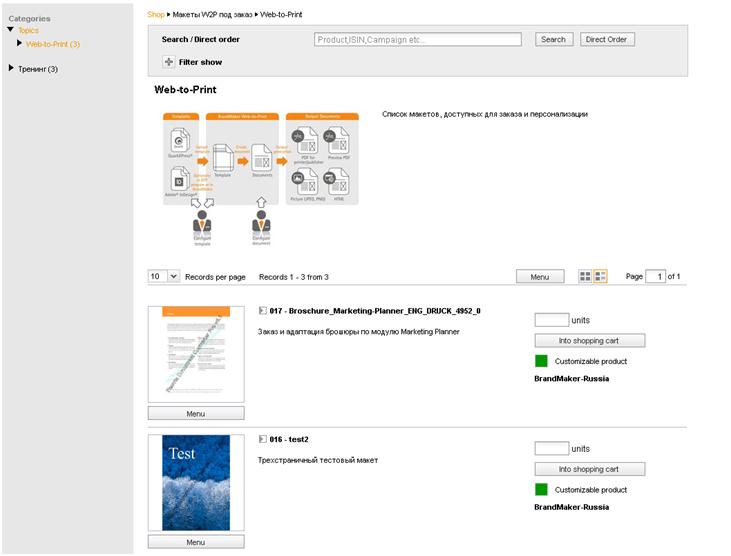Open Menu button above the product list
Image resolution: width=731 pixels, height=556 pixels.
540,276
